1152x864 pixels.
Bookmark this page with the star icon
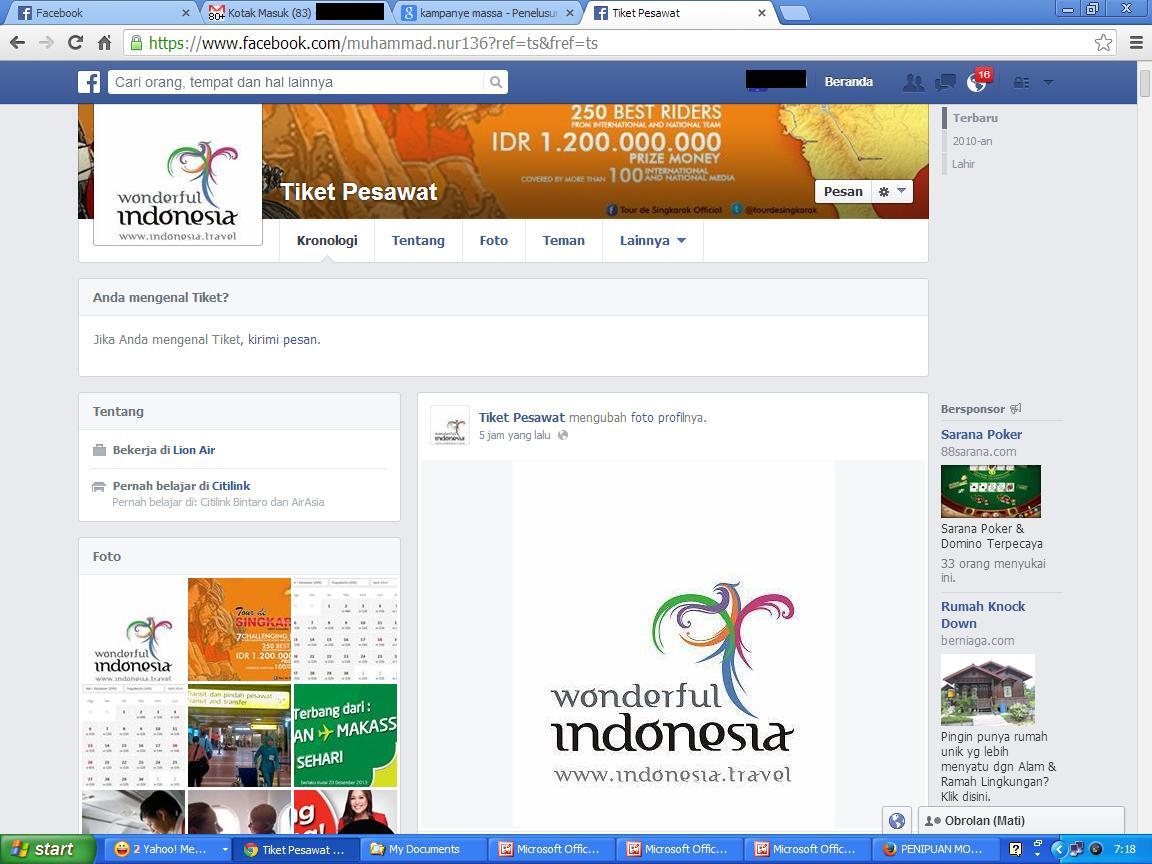pos(1103,43)
